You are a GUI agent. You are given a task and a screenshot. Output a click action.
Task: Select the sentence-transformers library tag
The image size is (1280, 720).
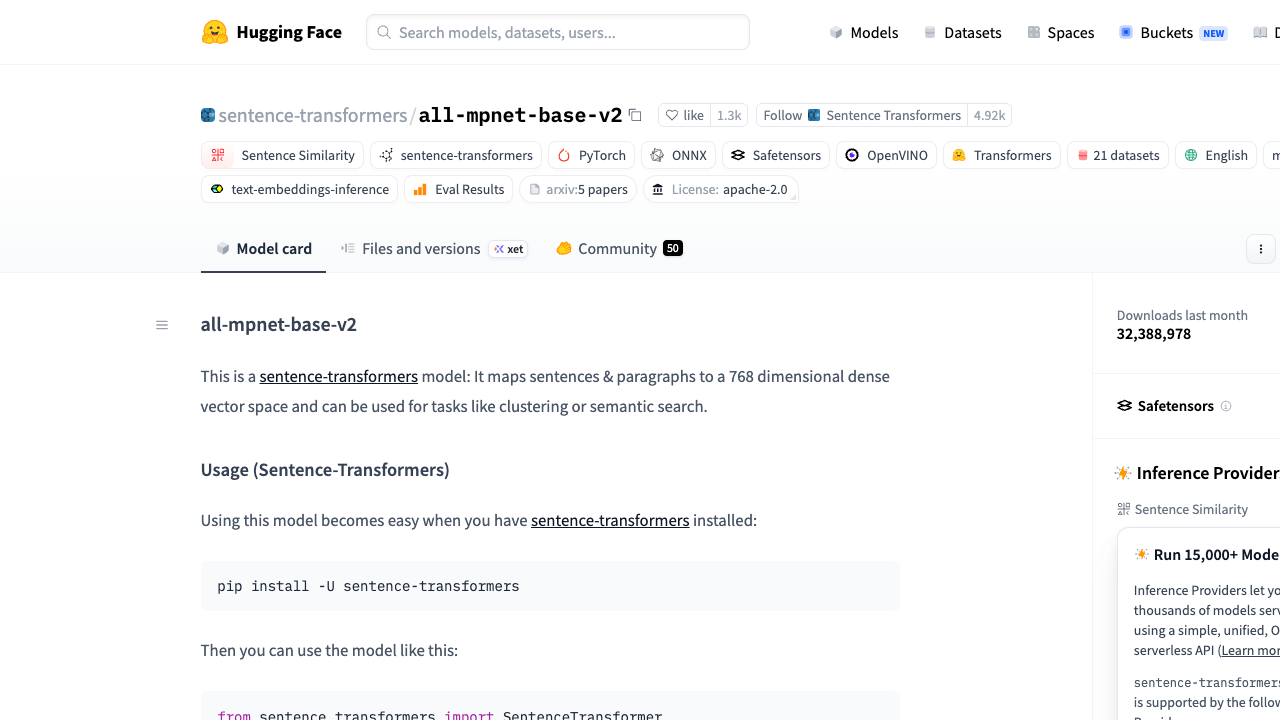coord(456,155)
